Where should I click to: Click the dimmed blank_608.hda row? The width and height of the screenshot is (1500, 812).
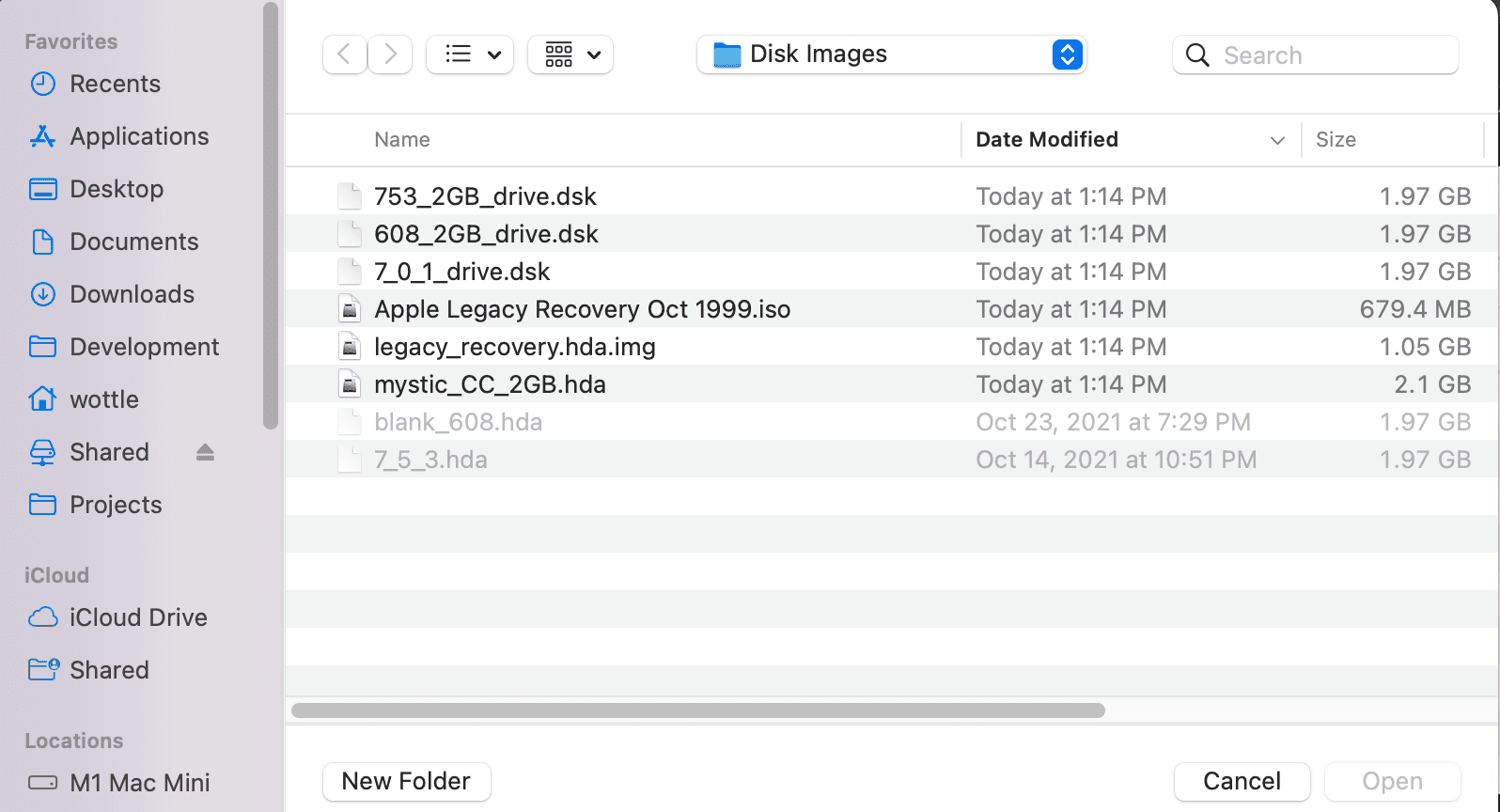click(x=890, y=421)
